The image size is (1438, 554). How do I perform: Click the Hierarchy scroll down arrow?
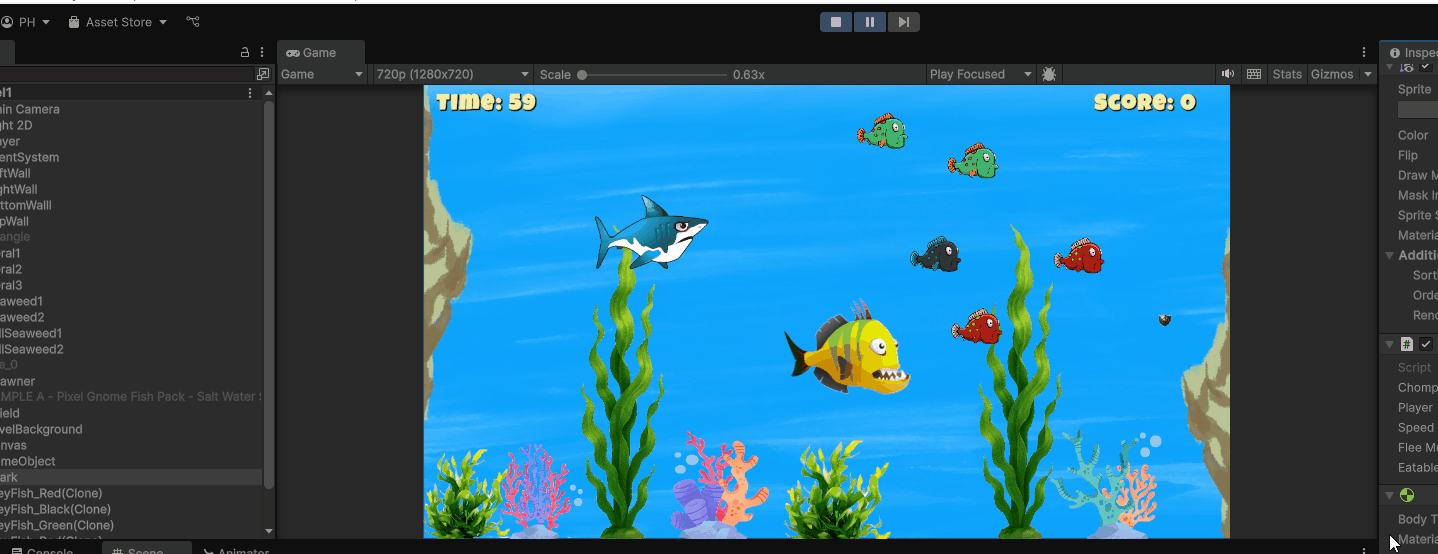268,531
